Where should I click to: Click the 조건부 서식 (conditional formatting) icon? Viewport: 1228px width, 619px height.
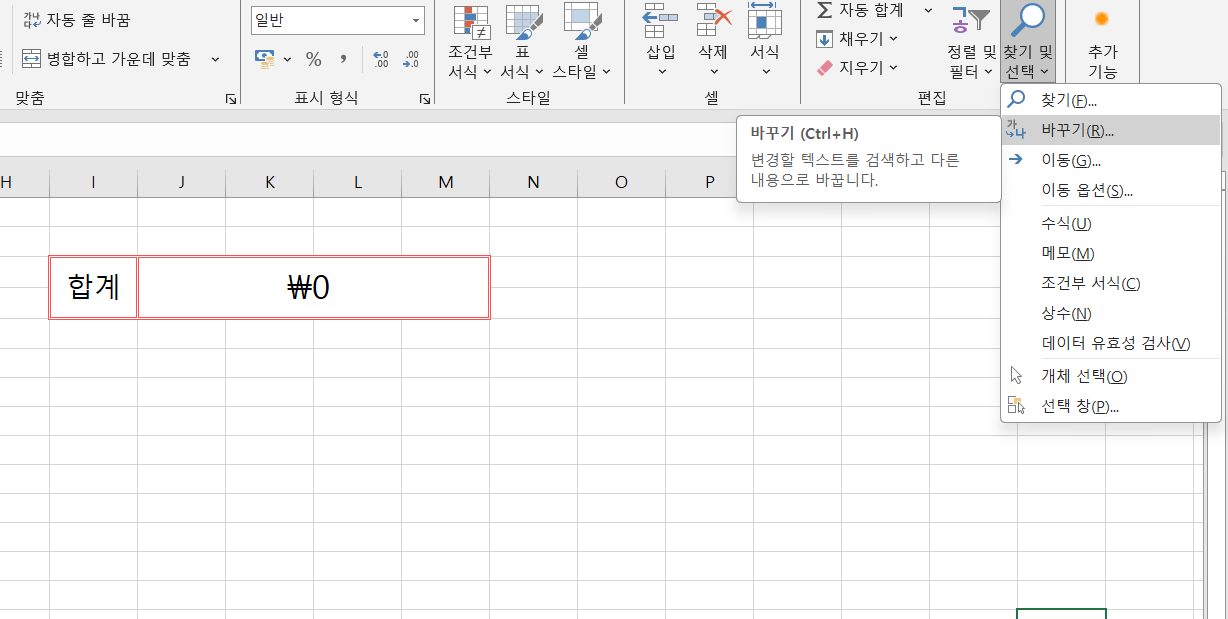click(471, 24)
